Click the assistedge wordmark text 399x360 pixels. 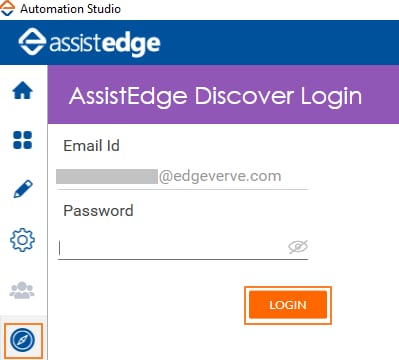click(105, 44)
